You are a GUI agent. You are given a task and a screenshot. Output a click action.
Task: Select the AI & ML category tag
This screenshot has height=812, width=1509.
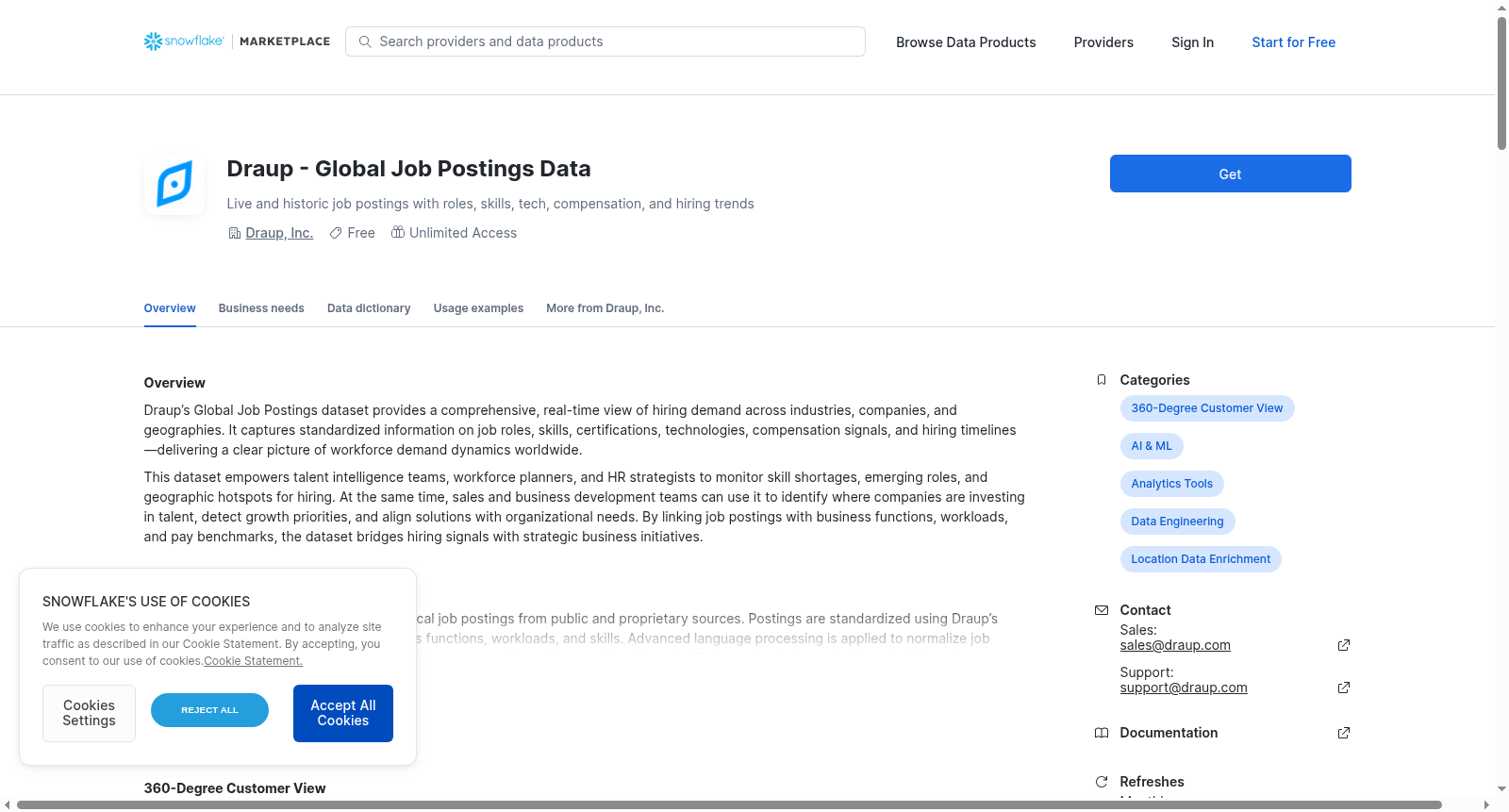tap(1152, 446)
